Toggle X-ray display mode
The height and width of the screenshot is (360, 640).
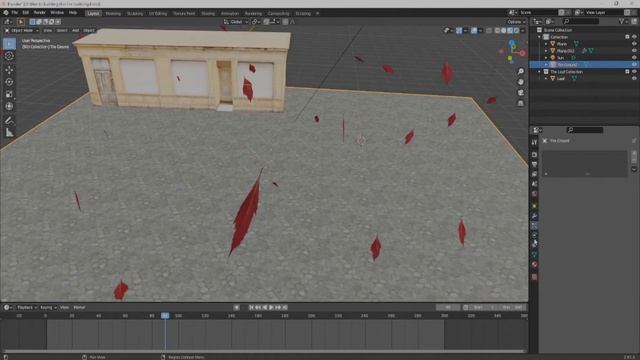pos(489,30)
